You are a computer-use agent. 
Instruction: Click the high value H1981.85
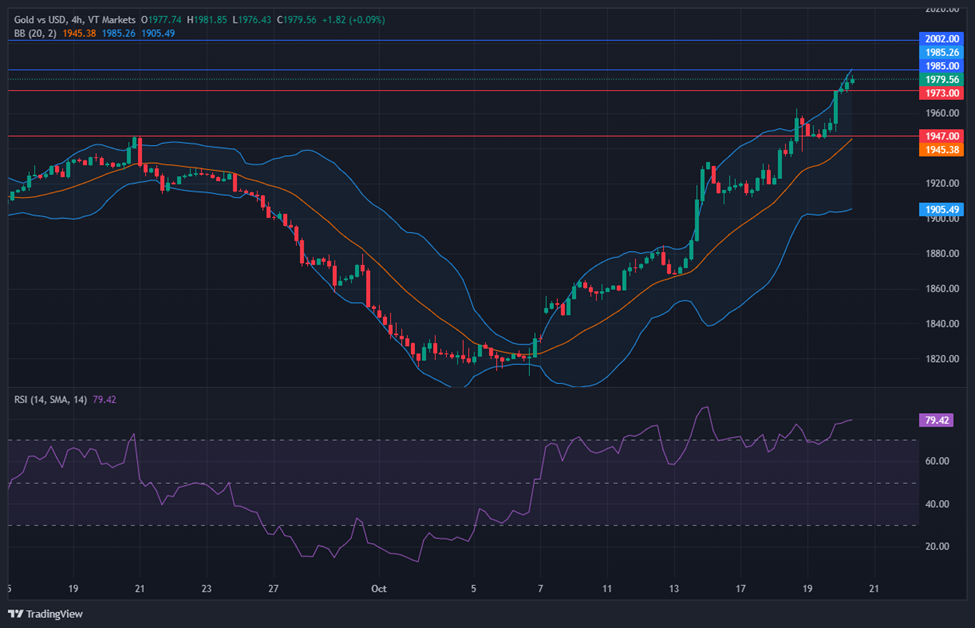(x=207, y=20)
